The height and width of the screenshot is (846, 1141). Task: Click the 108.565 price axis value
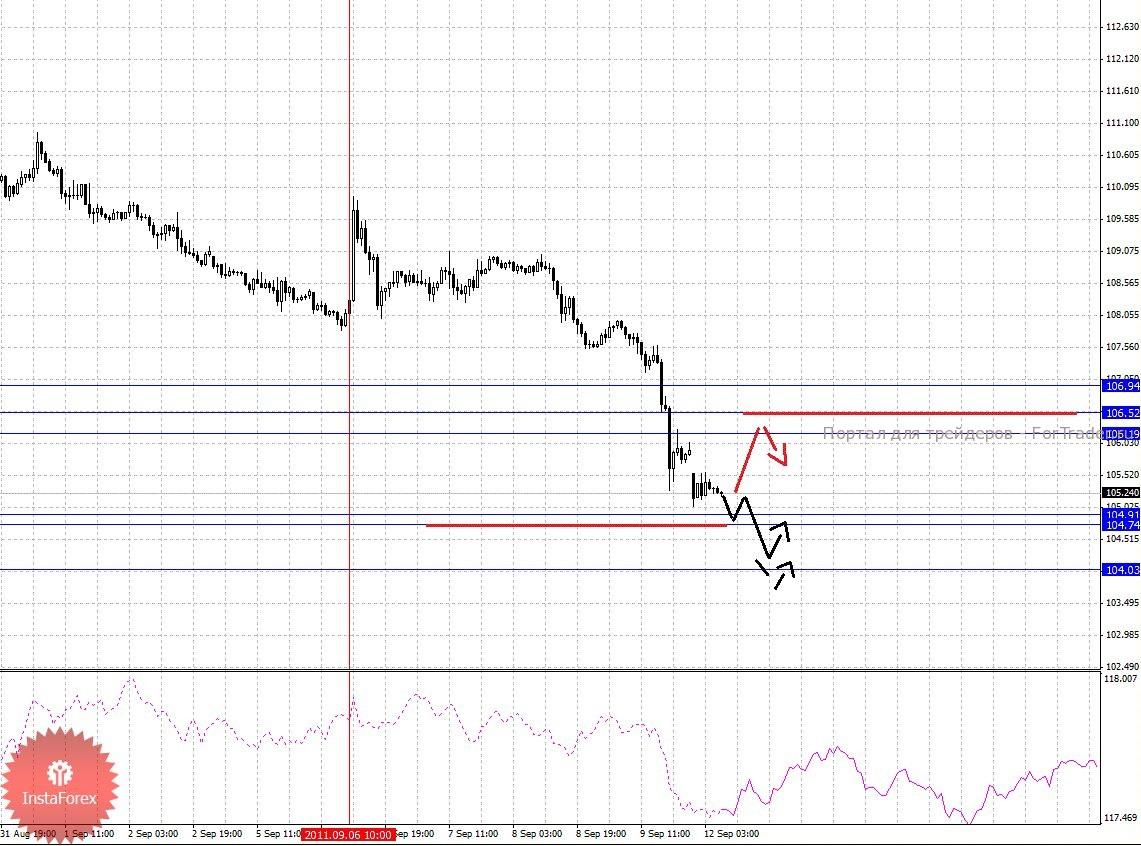[x=1122, y=283]
